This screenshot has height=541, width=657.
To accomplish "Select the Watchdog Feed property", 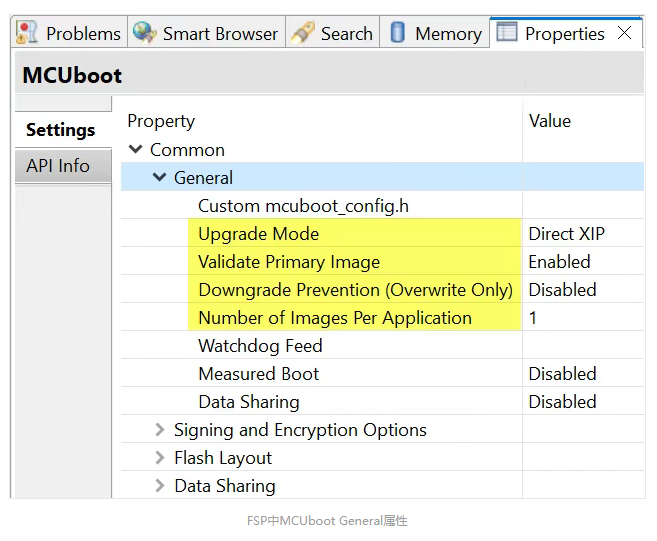I will click(x=260, y=346).
